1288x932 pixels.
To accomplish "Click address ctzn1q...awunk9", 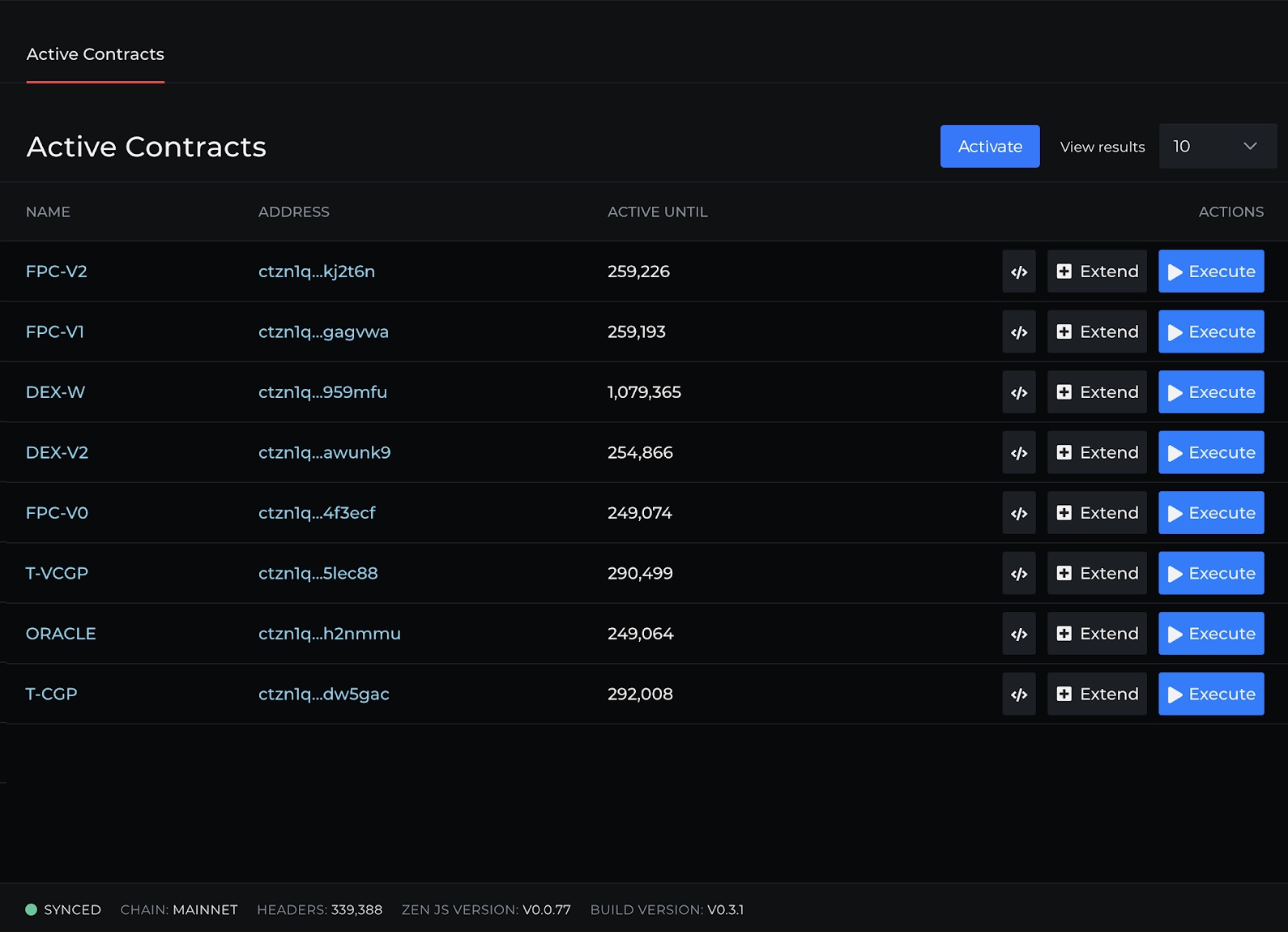I will point(324,453).
